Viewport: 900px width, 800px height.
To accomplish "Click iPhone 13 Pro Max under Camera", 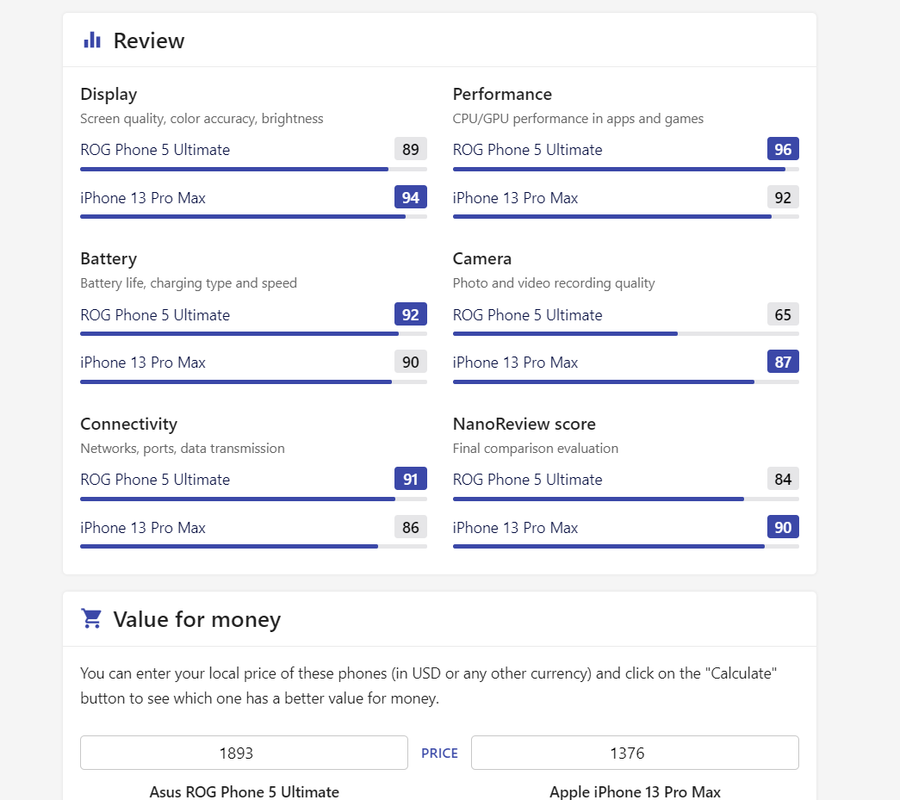I will 515,363.
